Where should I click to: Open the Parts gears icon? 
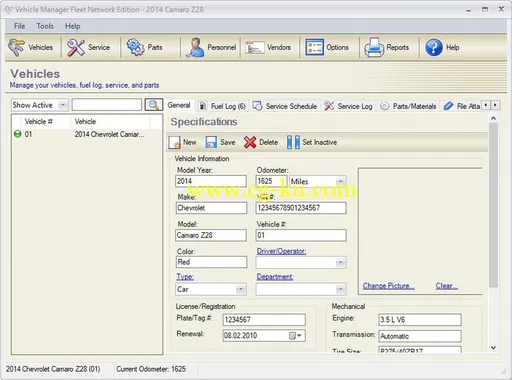click(135, 47)
